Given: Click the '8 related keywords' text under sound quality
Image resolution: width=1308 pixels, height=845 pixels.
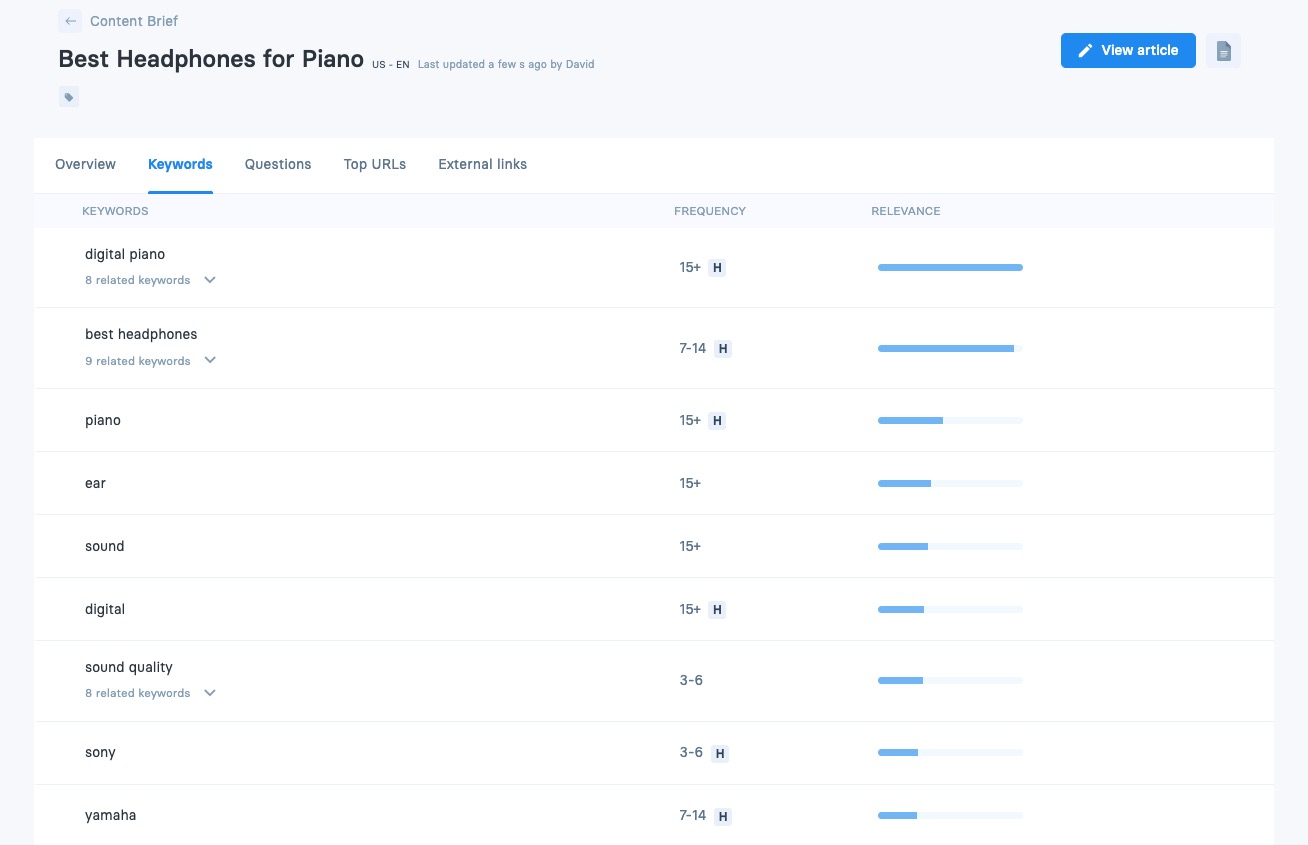Looking at the screenshot, I should pyautogui.click(x=137, y=693).
